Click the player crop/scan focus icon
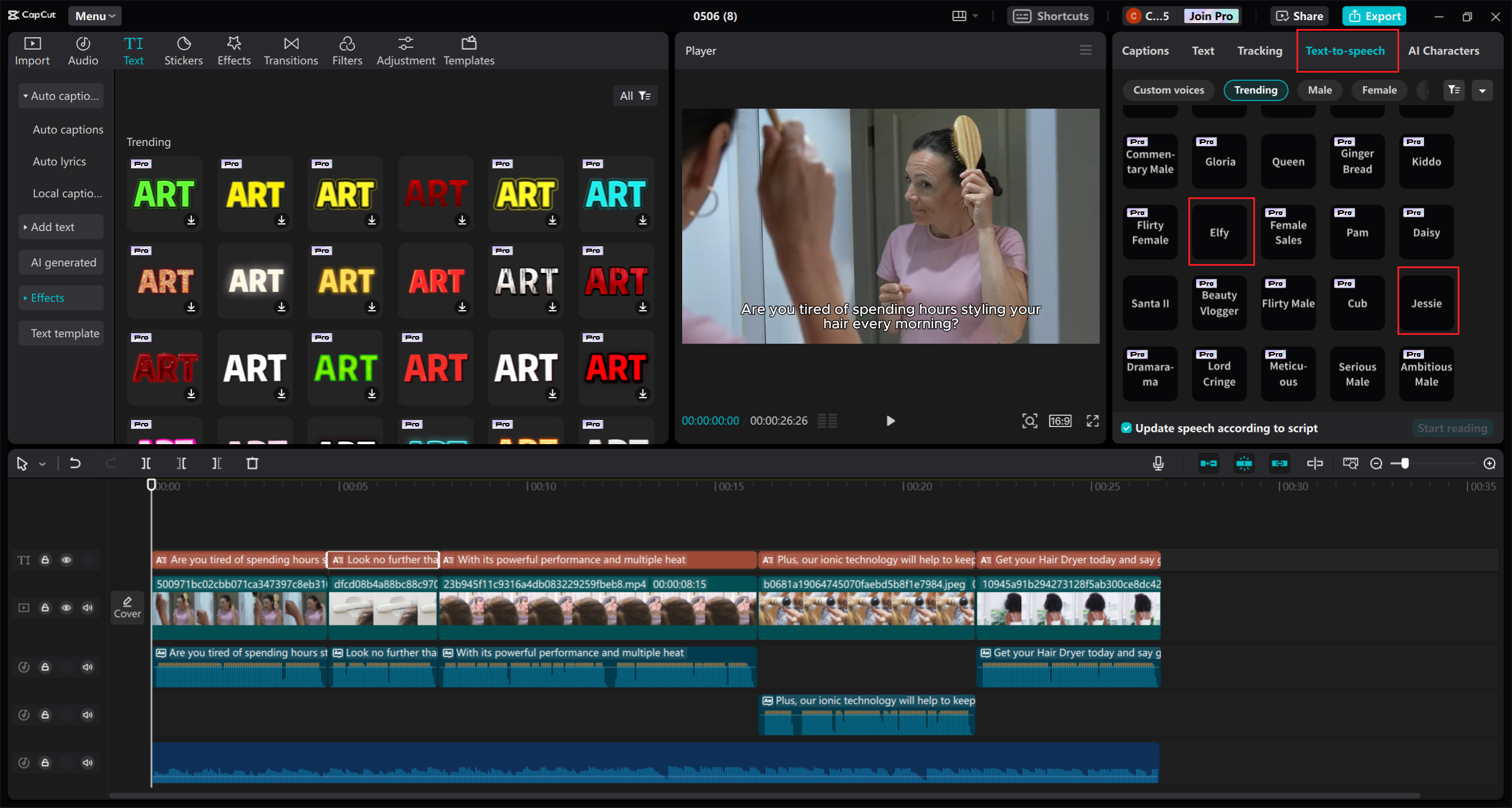 [x=1029, y=421]
